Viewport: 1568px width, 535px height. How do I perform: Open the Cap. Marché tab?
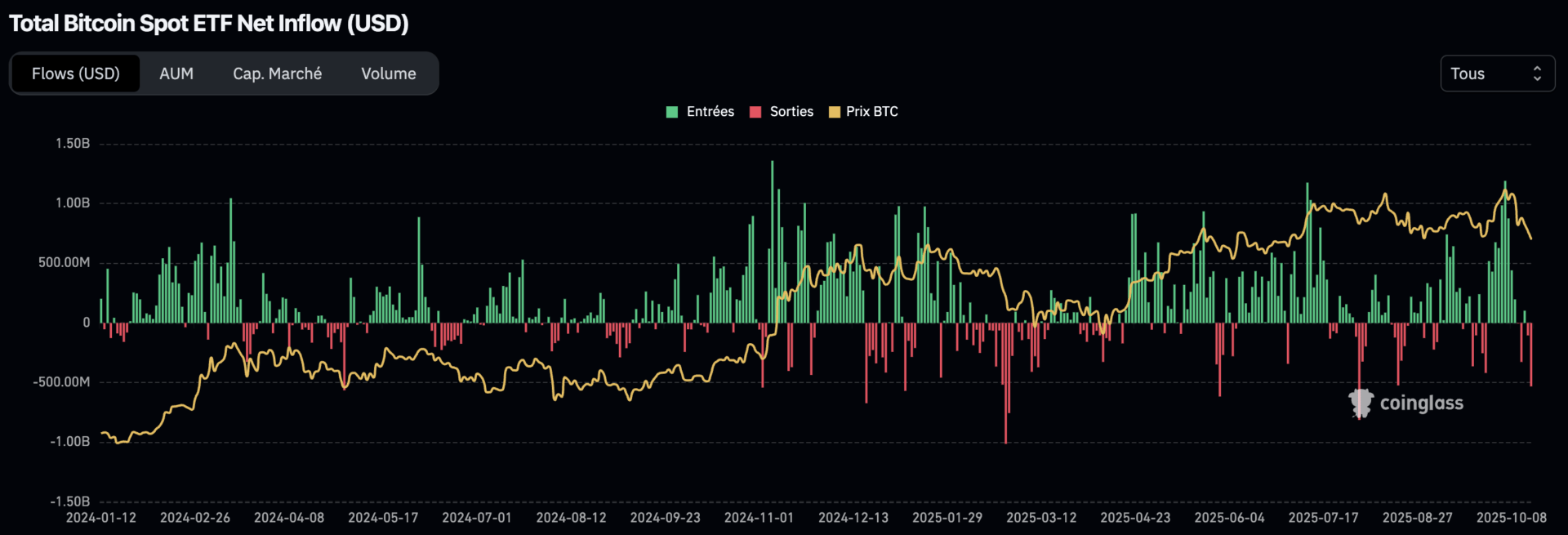click(277, 74)
